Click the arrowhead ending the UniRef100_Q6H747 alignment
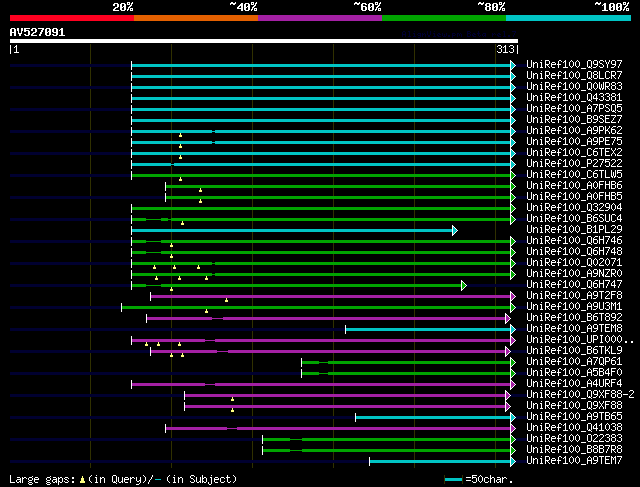 point(464,285)
